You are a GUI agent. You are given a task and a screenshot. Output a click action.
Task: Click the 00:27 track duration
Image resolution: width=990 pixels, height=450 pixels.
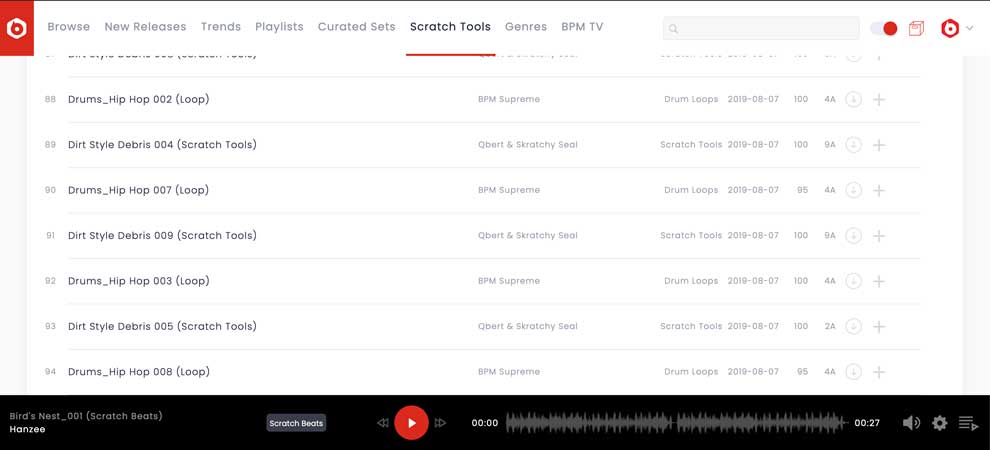(867, 423)
